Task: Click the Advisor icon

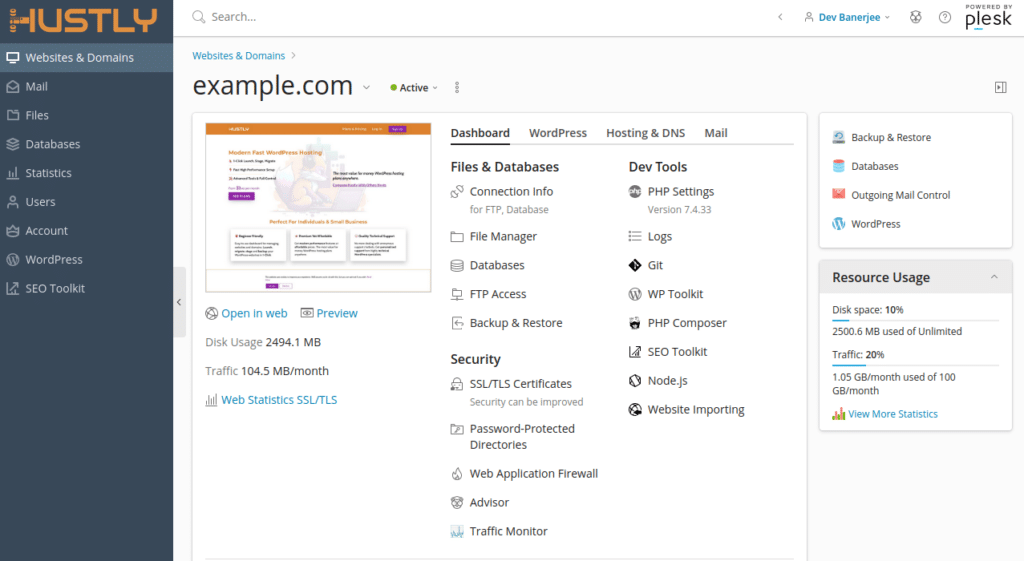Action: click(x=457, y=502)
